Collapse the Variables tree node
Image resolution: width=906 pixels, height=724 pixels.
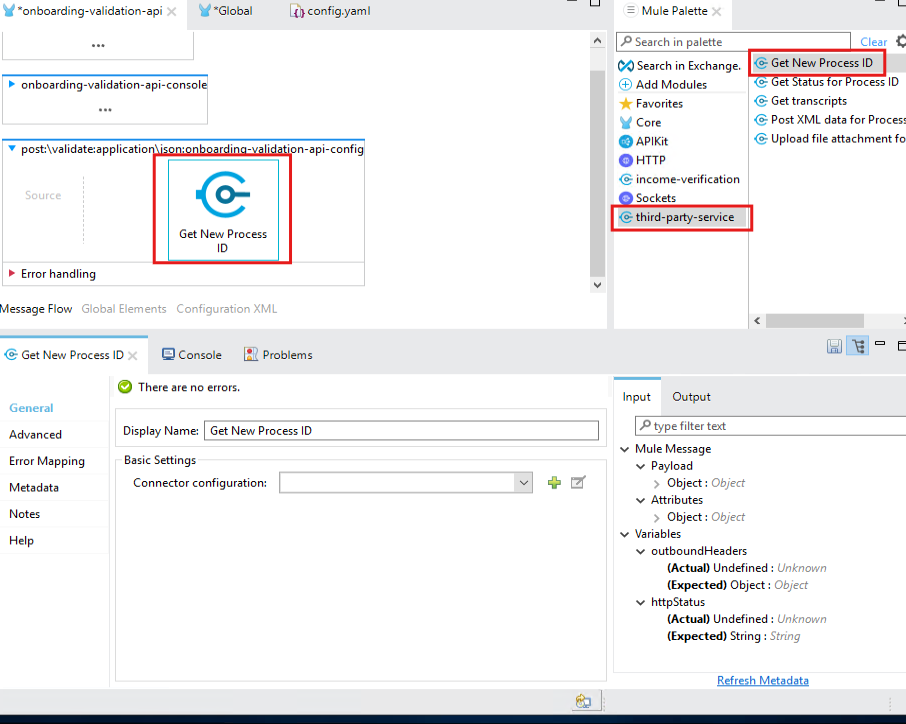coord(625,534)
